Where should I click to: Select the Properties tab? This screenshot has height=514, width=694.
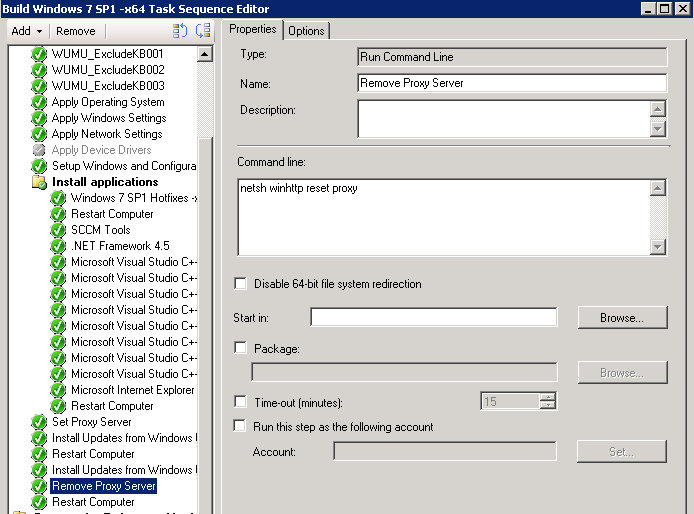(252, 30)
